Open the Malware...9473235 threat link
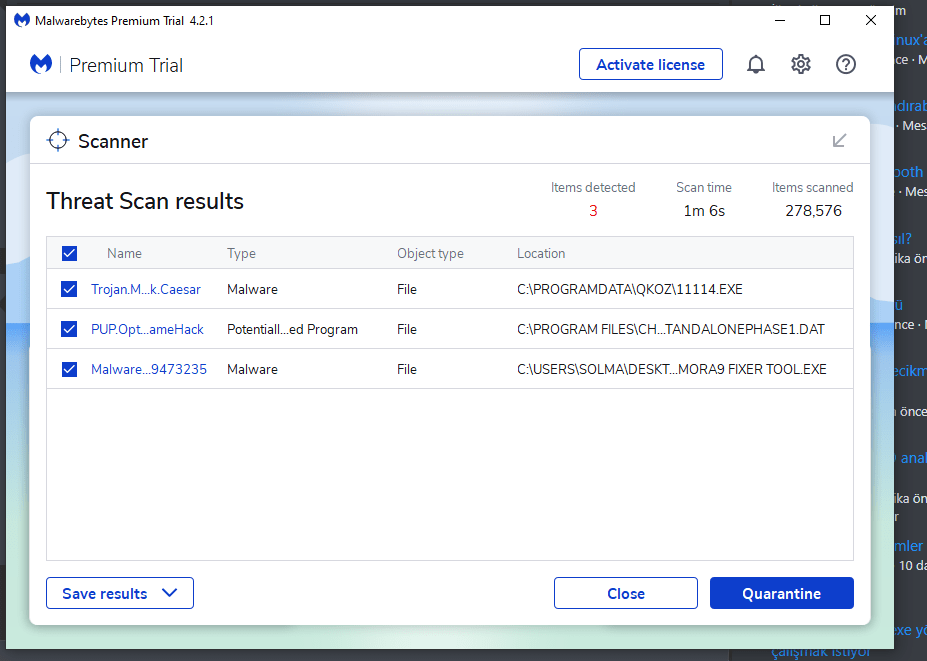Image resolution: width=927 pixels, height=661 pixels. pyautogui.click(x=149, y=369)
